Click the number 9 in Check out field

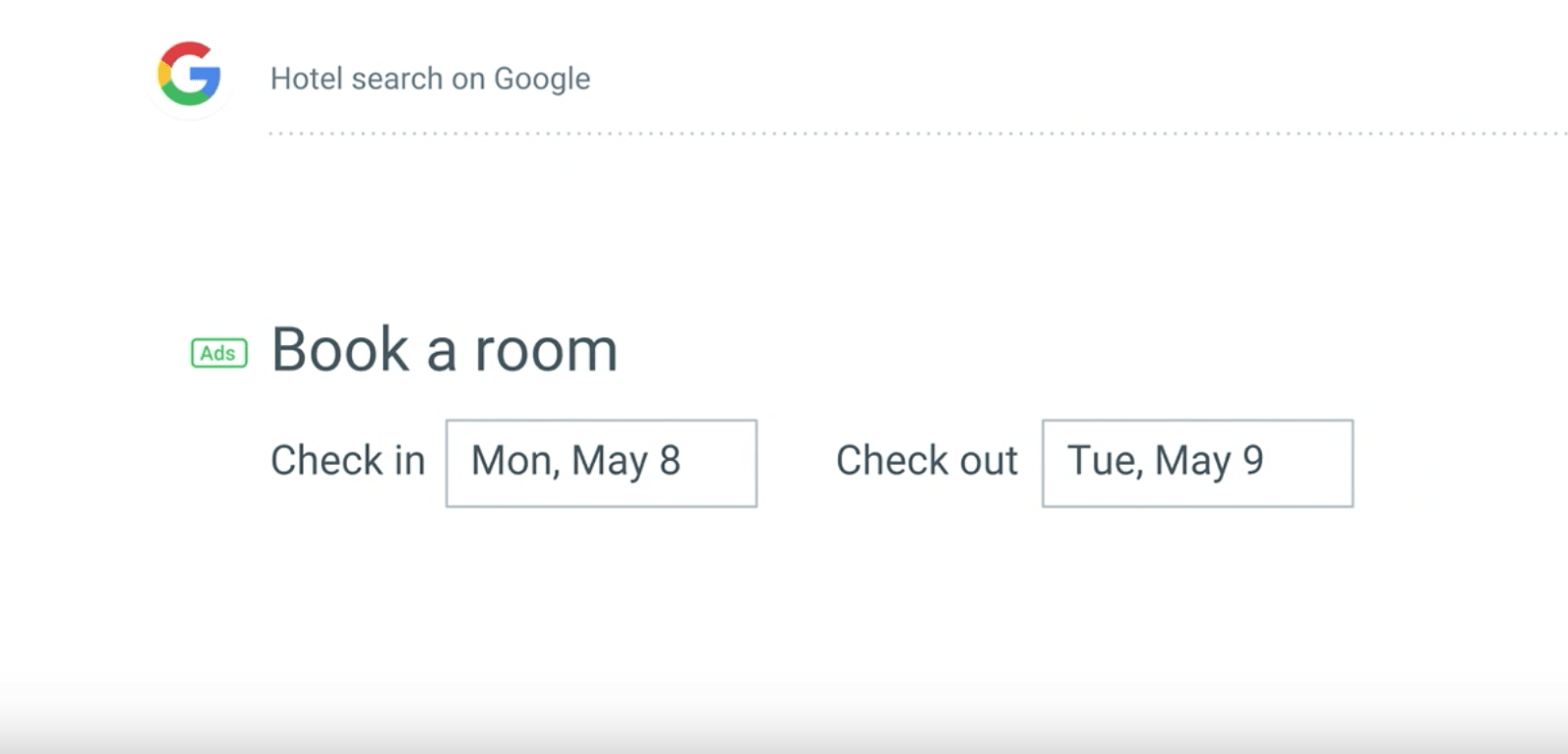click(x=1253, y=460)
